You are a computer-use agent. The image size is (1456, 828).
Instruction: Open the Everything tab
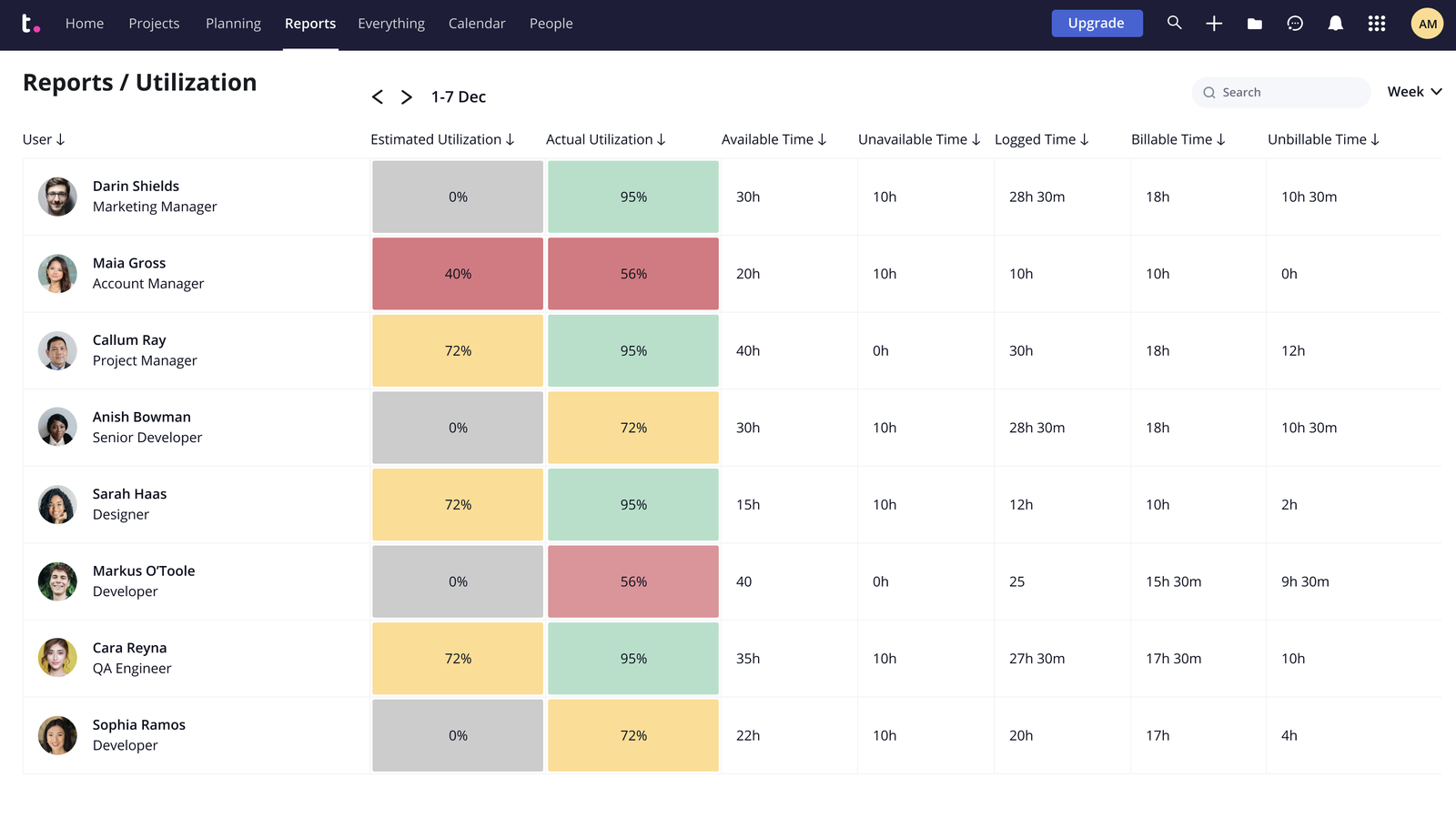391,24
